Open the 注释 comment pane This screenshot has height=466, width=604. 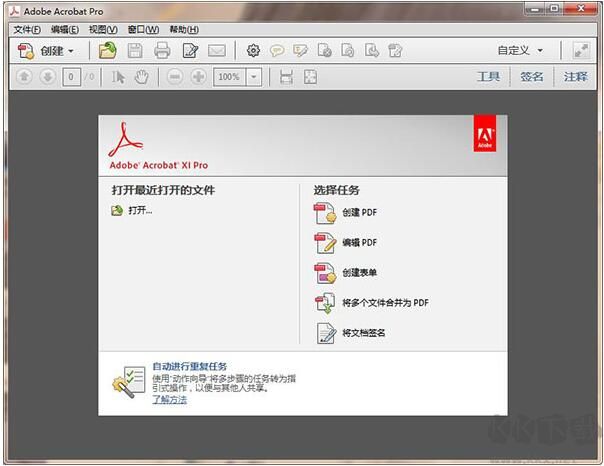575,77
